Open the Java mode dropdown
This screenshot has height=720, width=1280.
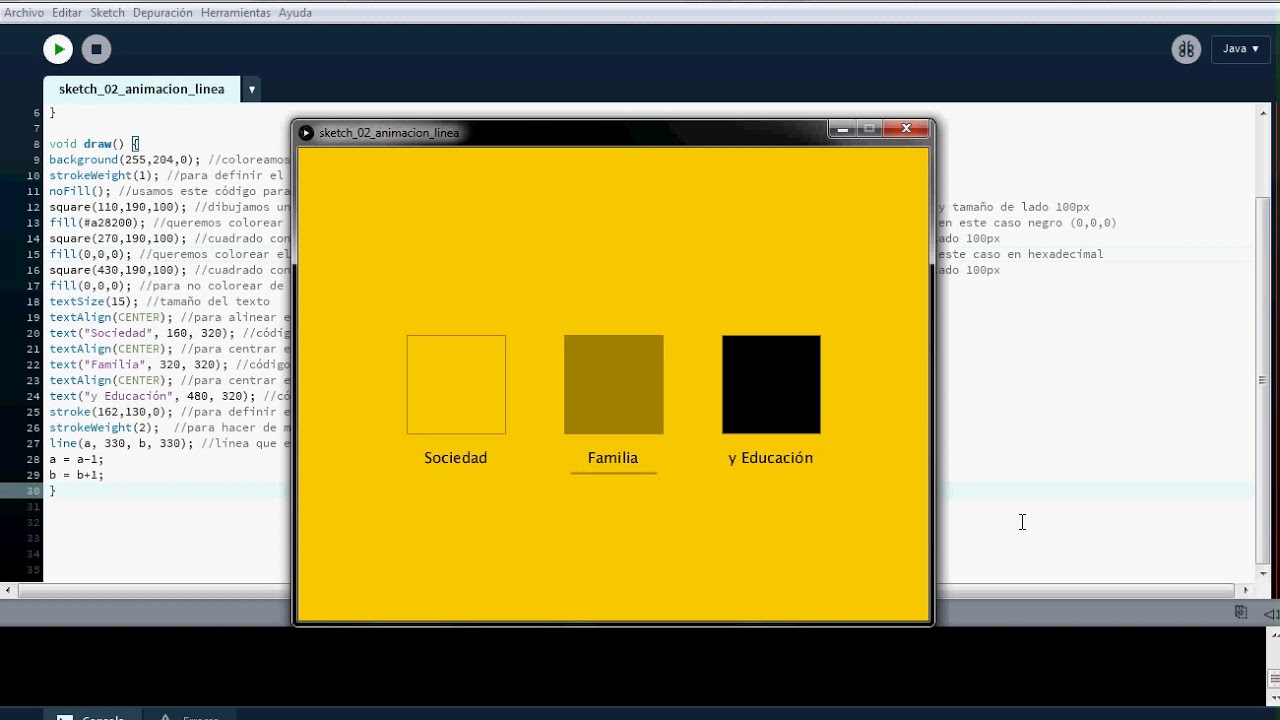coord(1241,49)
